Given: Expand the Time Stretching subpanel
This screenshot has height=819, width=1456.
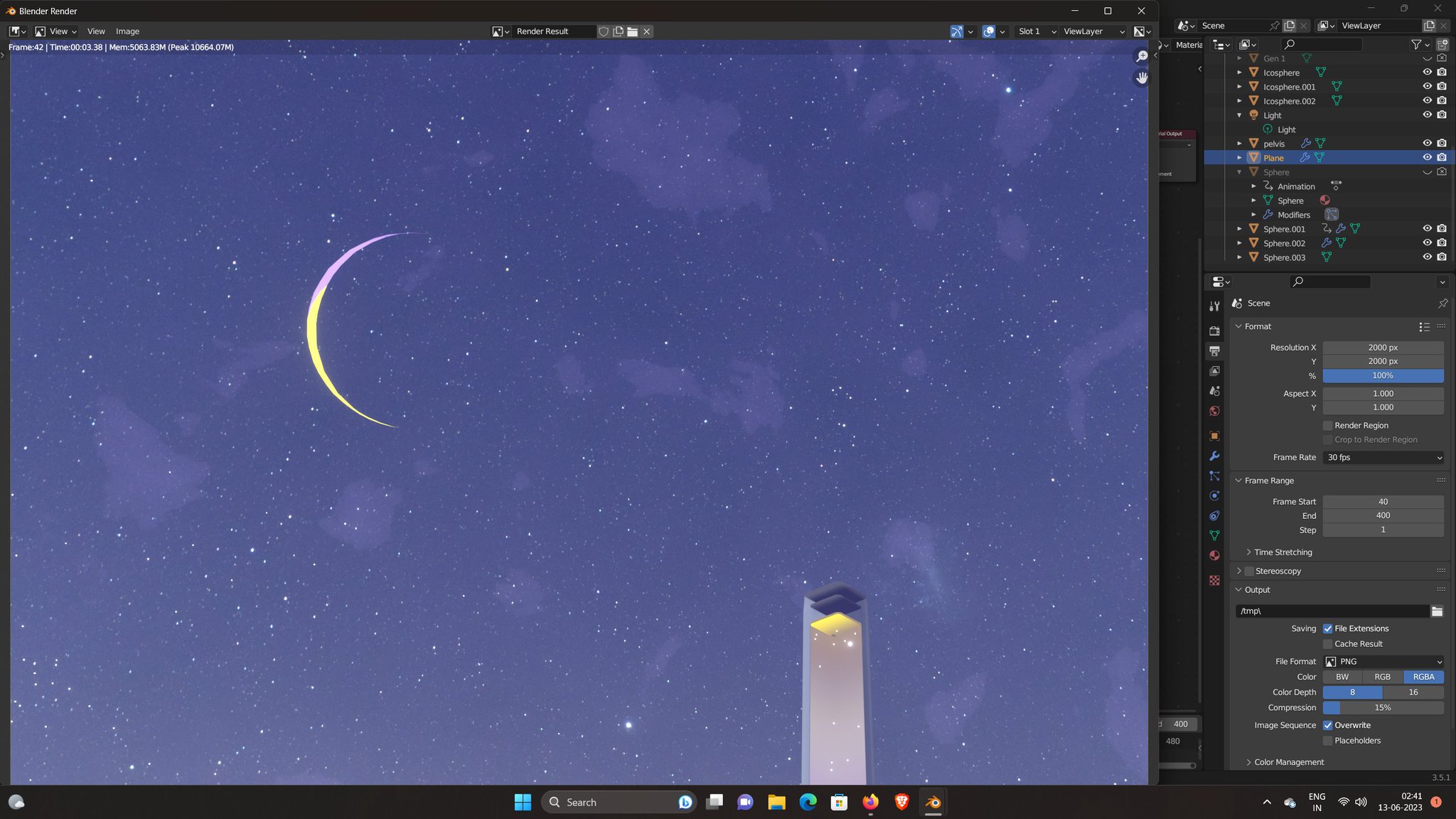Looking at the screenshot, I should 1283,552.
